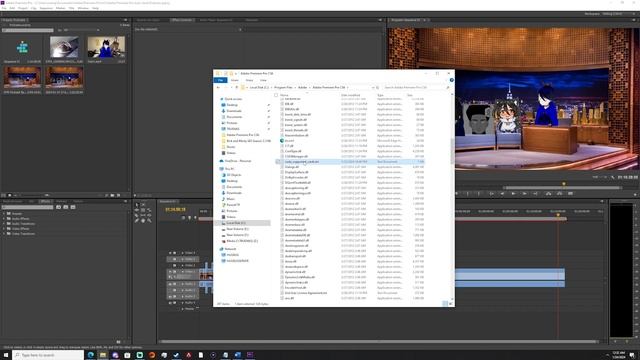Select the Ripple Edit tool
The width and height of the screenshot is (640, 360).
[x=137, y=210]
